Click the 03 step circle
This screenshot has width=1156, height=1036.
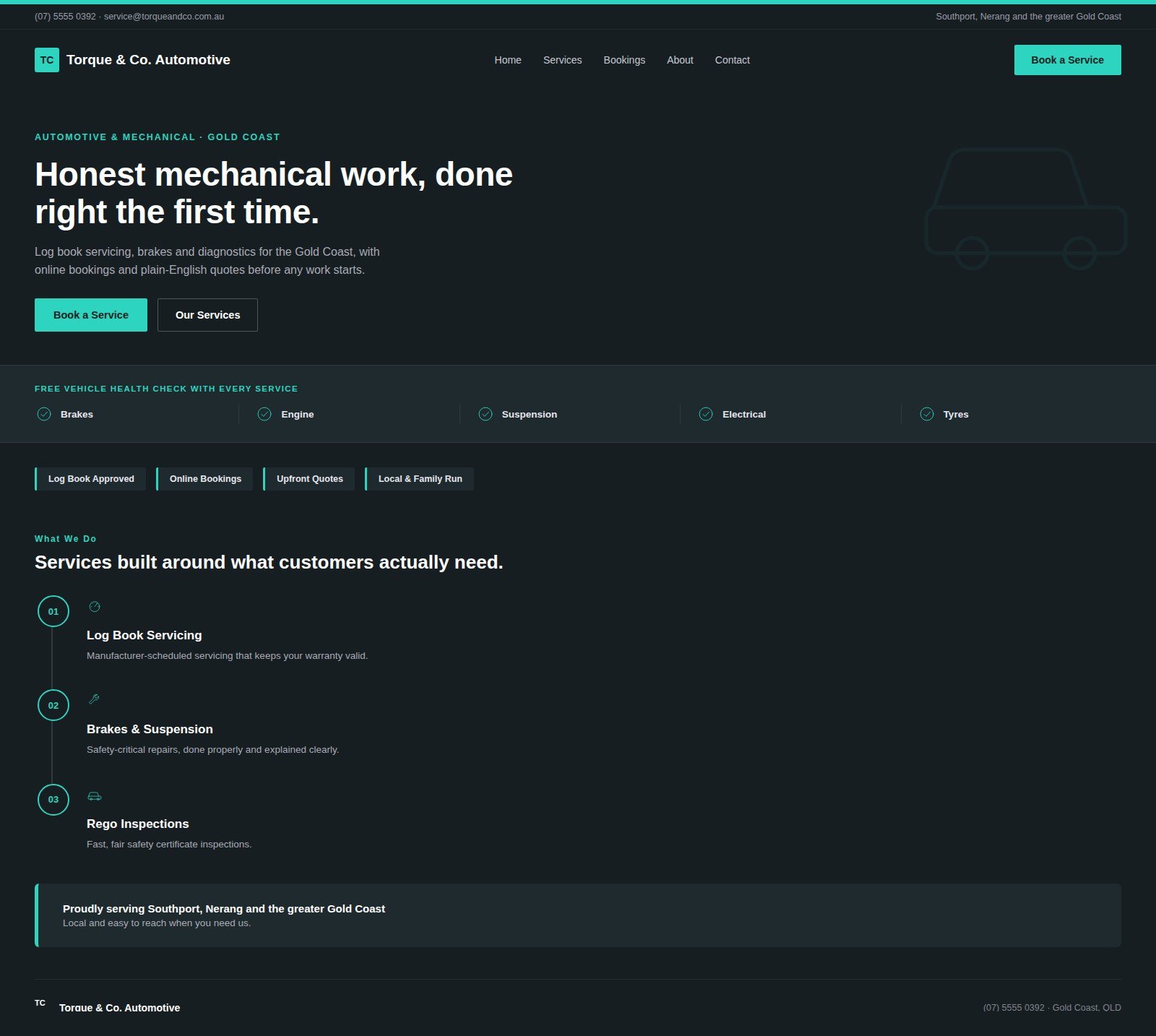pyautogui.click(x=53, y=799)
